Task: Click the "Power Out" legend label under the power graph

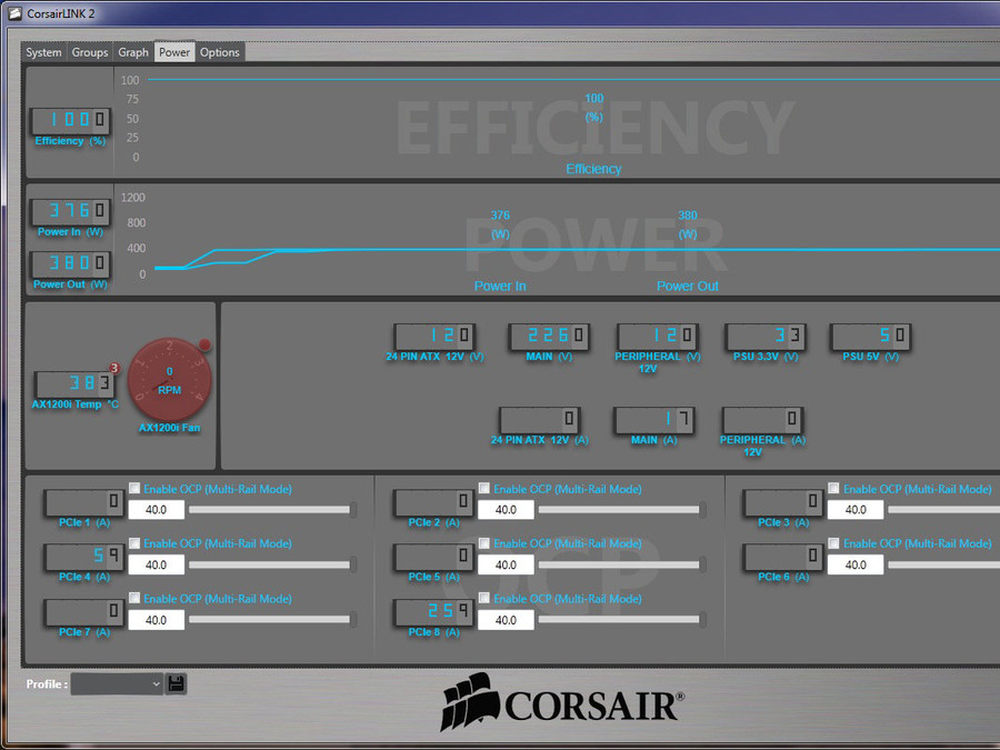Action: pos(688,286)
